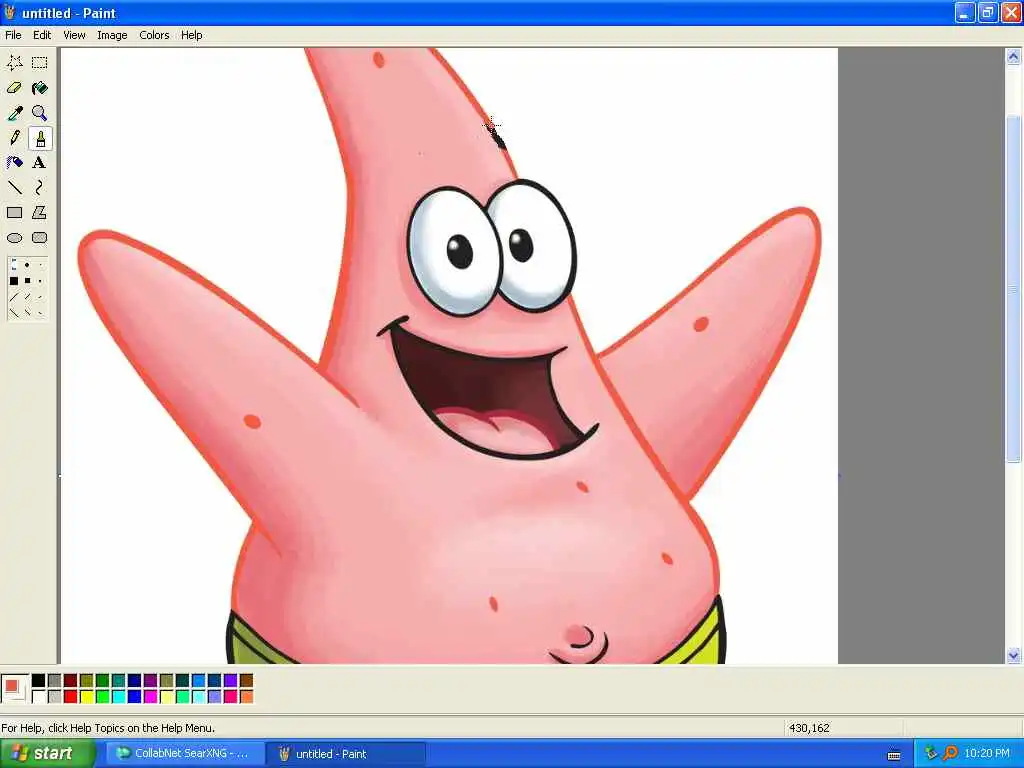Select the Rounded Rectangle tool
1024x768 pixels.
pyautogui.click(x=40, y=238)
